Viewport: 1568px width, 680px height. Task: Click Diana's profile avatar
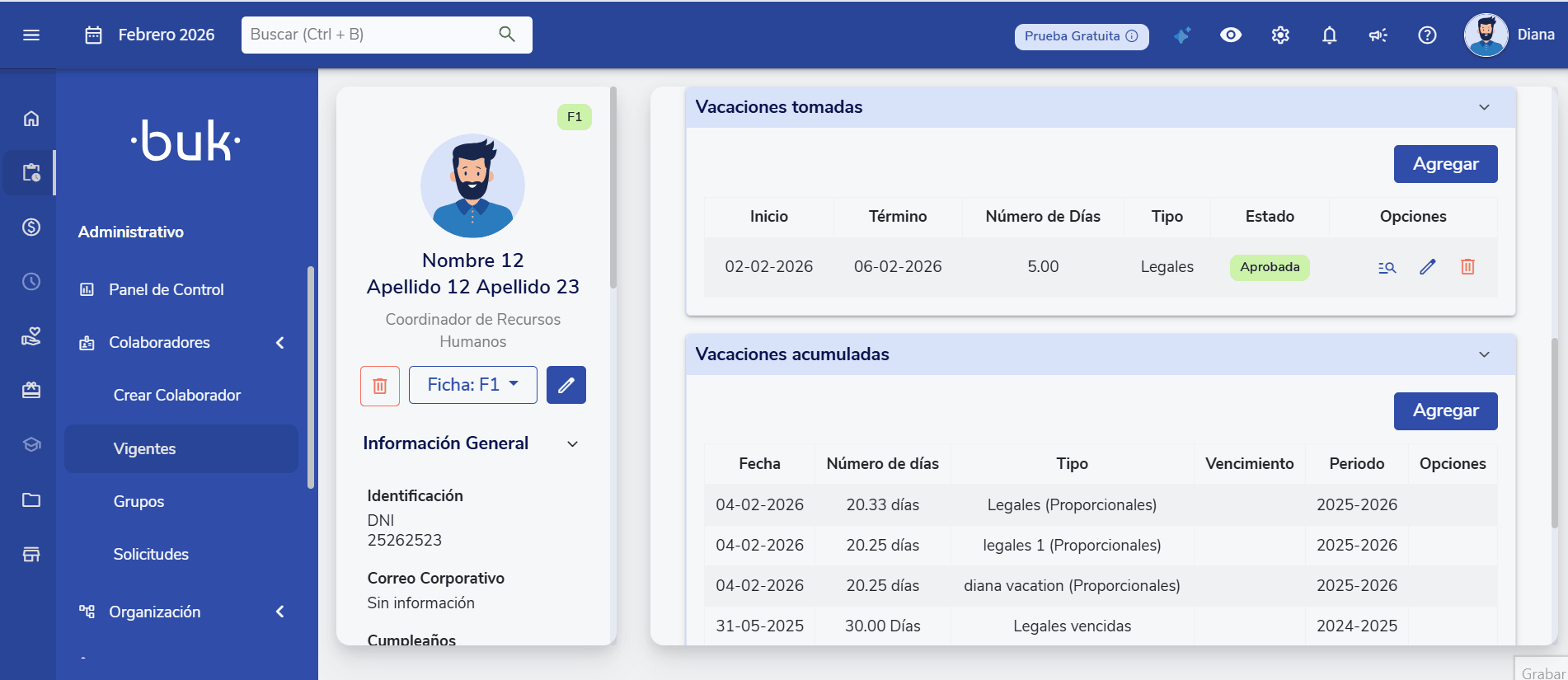[x=1486, y=35]
